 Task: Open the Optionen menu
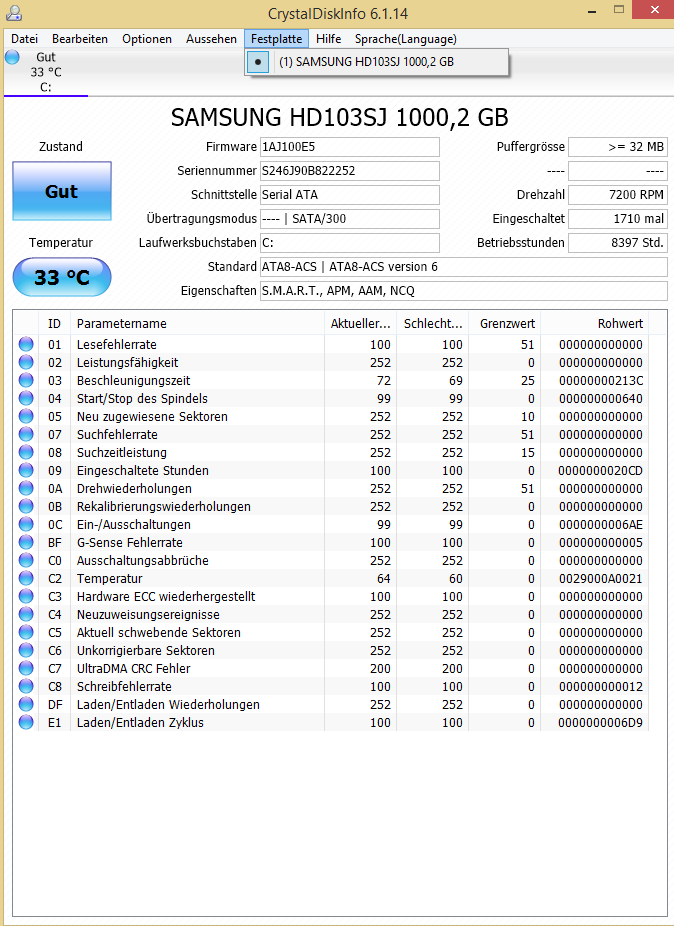click(x=146, y=39)
